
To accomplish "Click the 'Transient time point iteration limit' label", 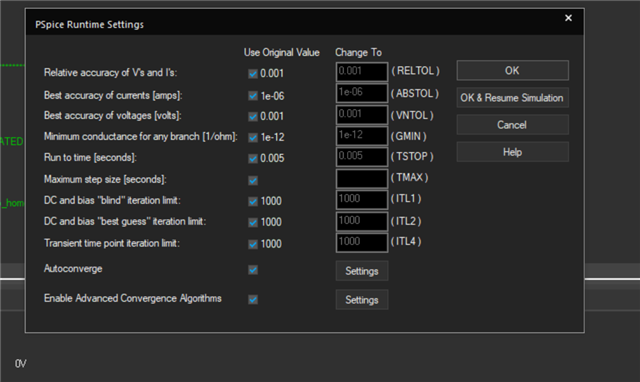I will 112,243.
